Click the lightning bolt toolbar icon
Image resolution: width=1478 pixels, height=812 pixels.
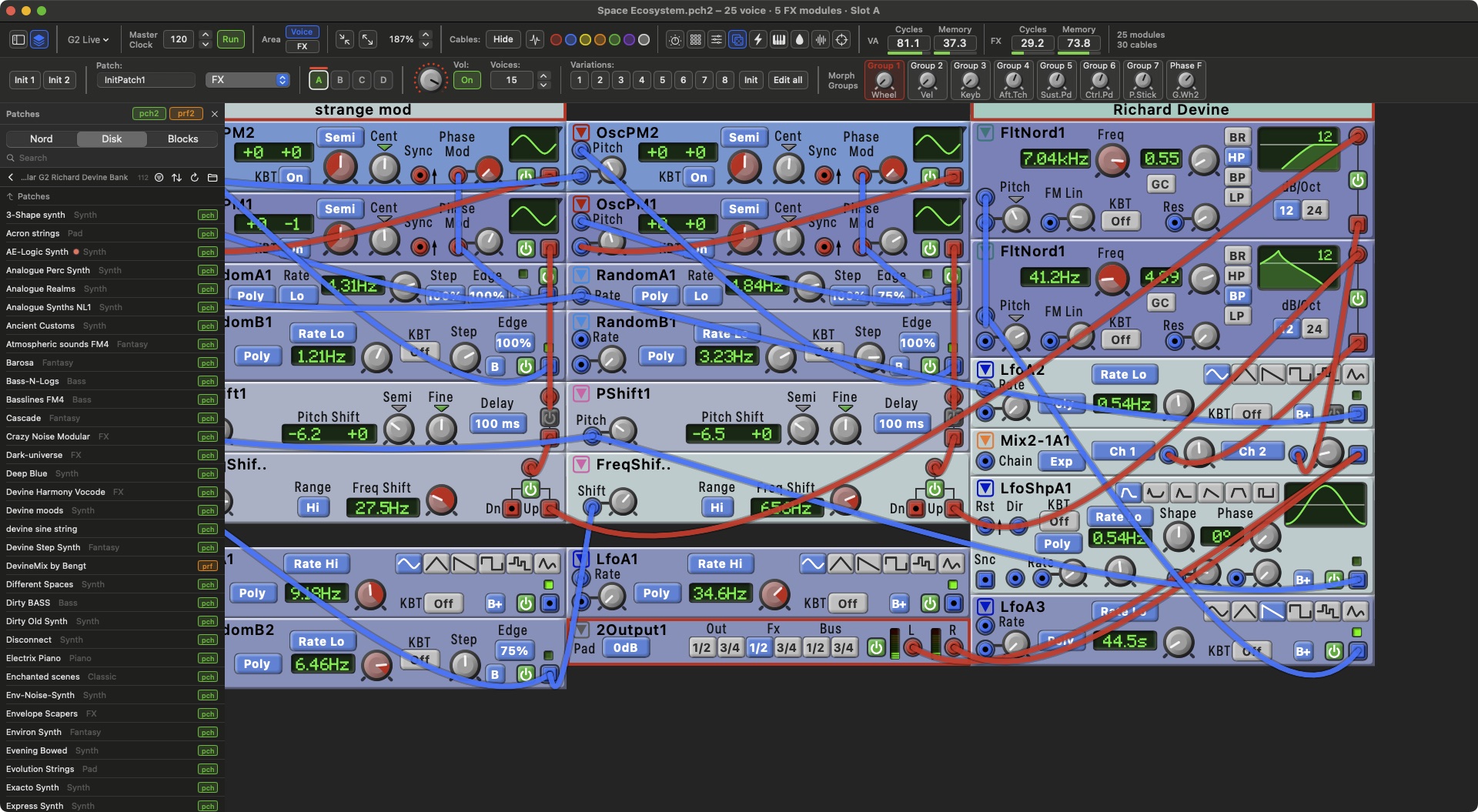tap(758, 39)
